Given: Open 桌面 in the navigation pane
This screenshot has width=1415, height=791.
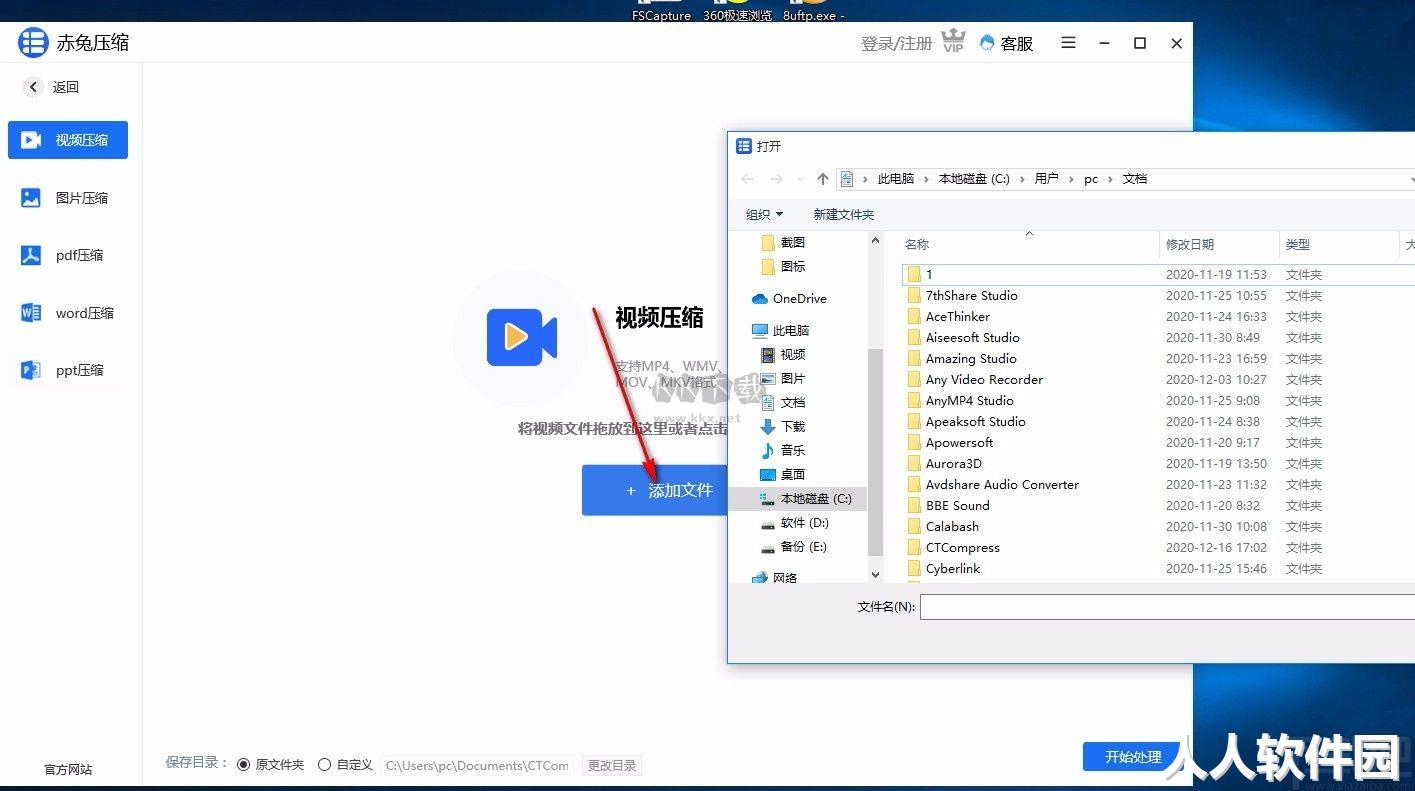Looking at the screenshot, I should (x=783, y=474).
